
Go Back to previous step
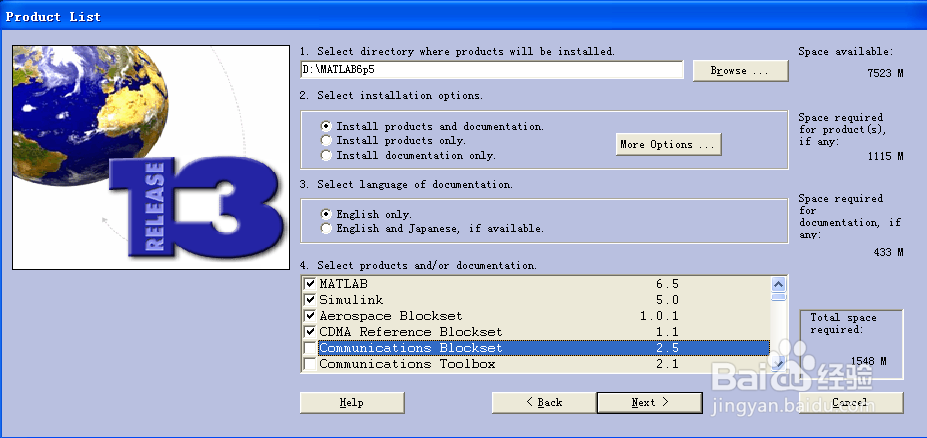pos(544,403)
